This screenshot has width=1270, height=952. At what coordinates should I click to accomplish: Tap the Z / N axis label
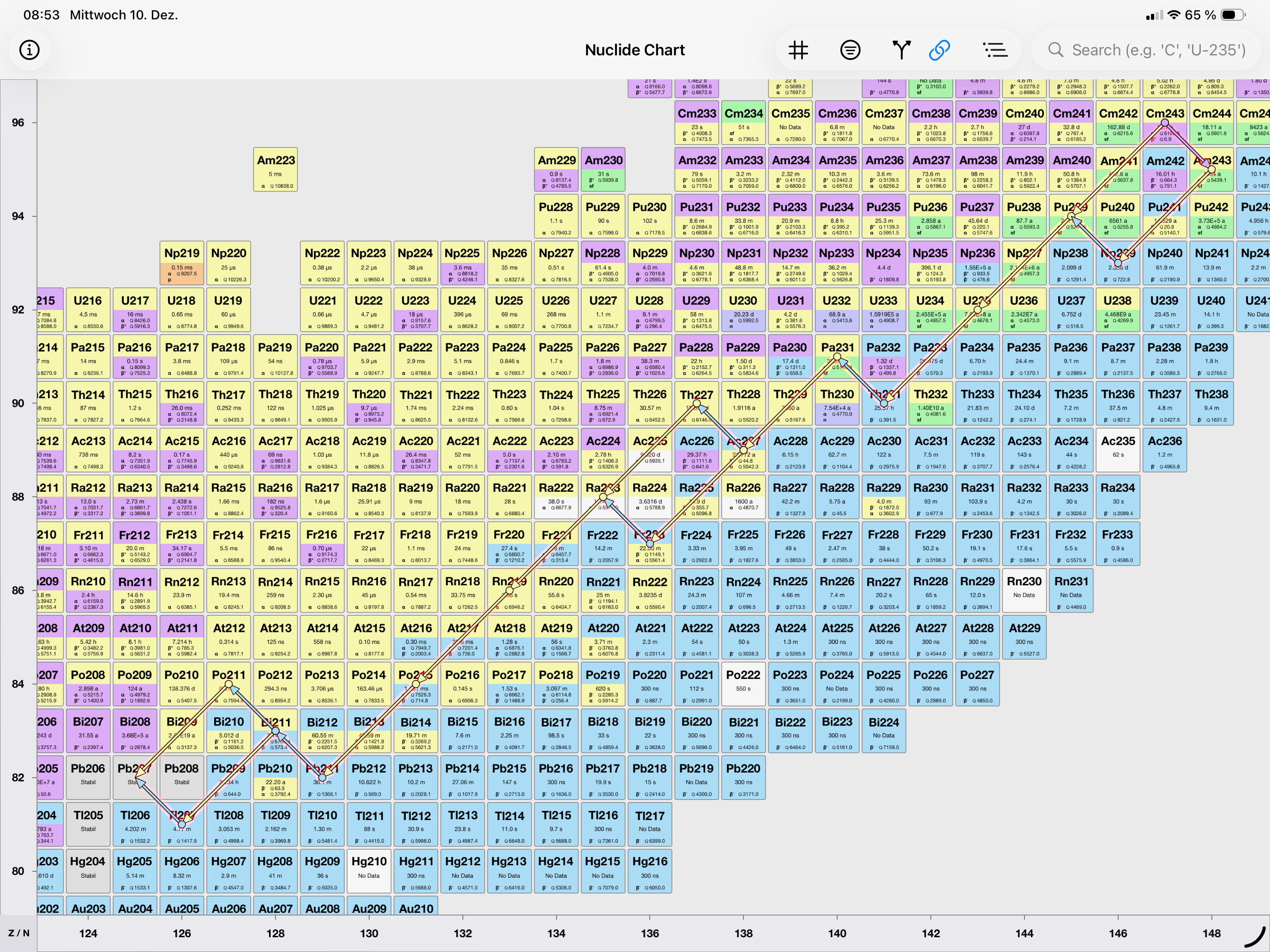(19, 933)
